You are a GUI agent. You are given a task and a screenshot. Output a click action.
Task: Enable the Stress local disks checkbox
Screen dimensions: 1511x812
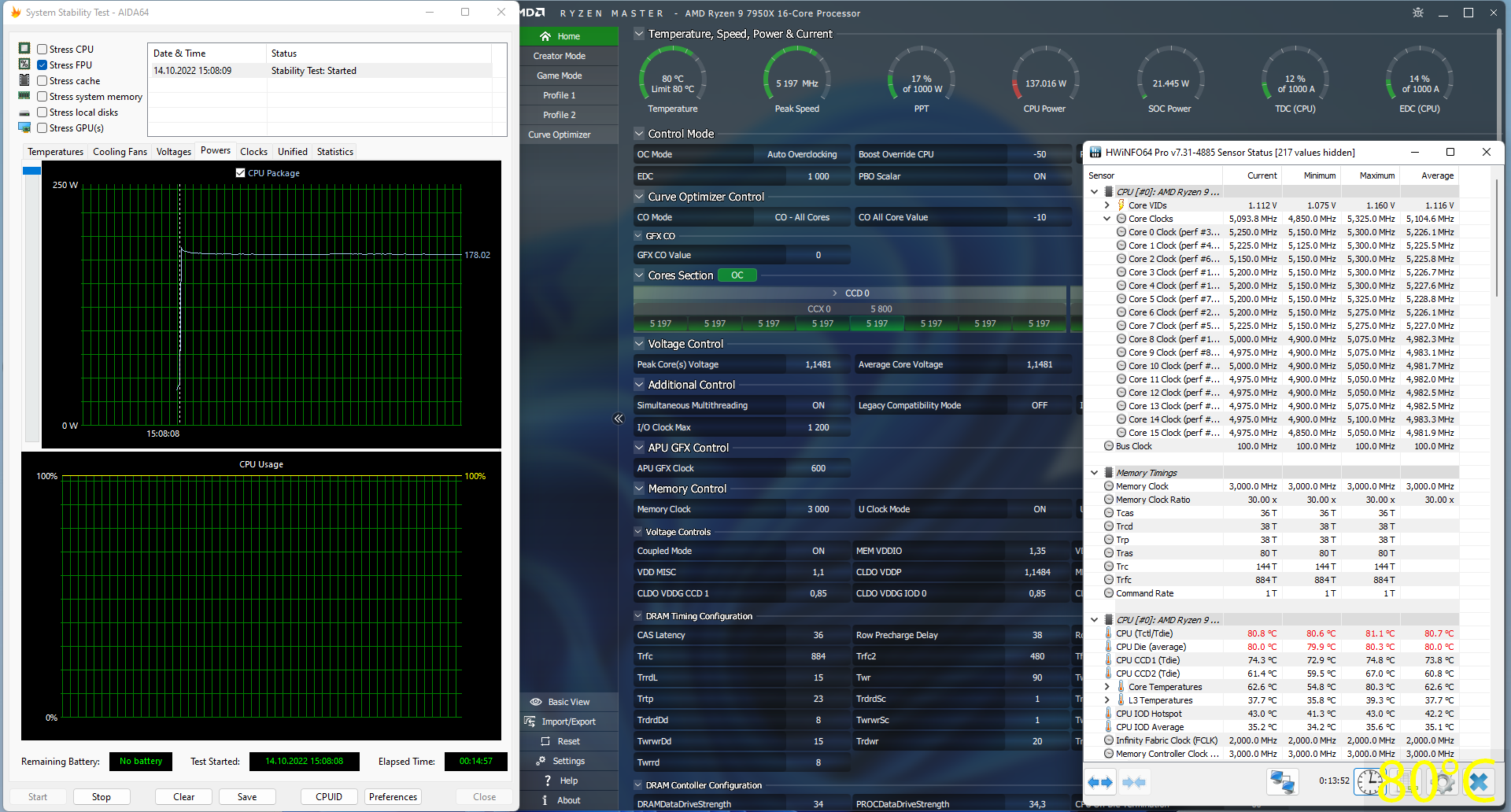[42, 112]
